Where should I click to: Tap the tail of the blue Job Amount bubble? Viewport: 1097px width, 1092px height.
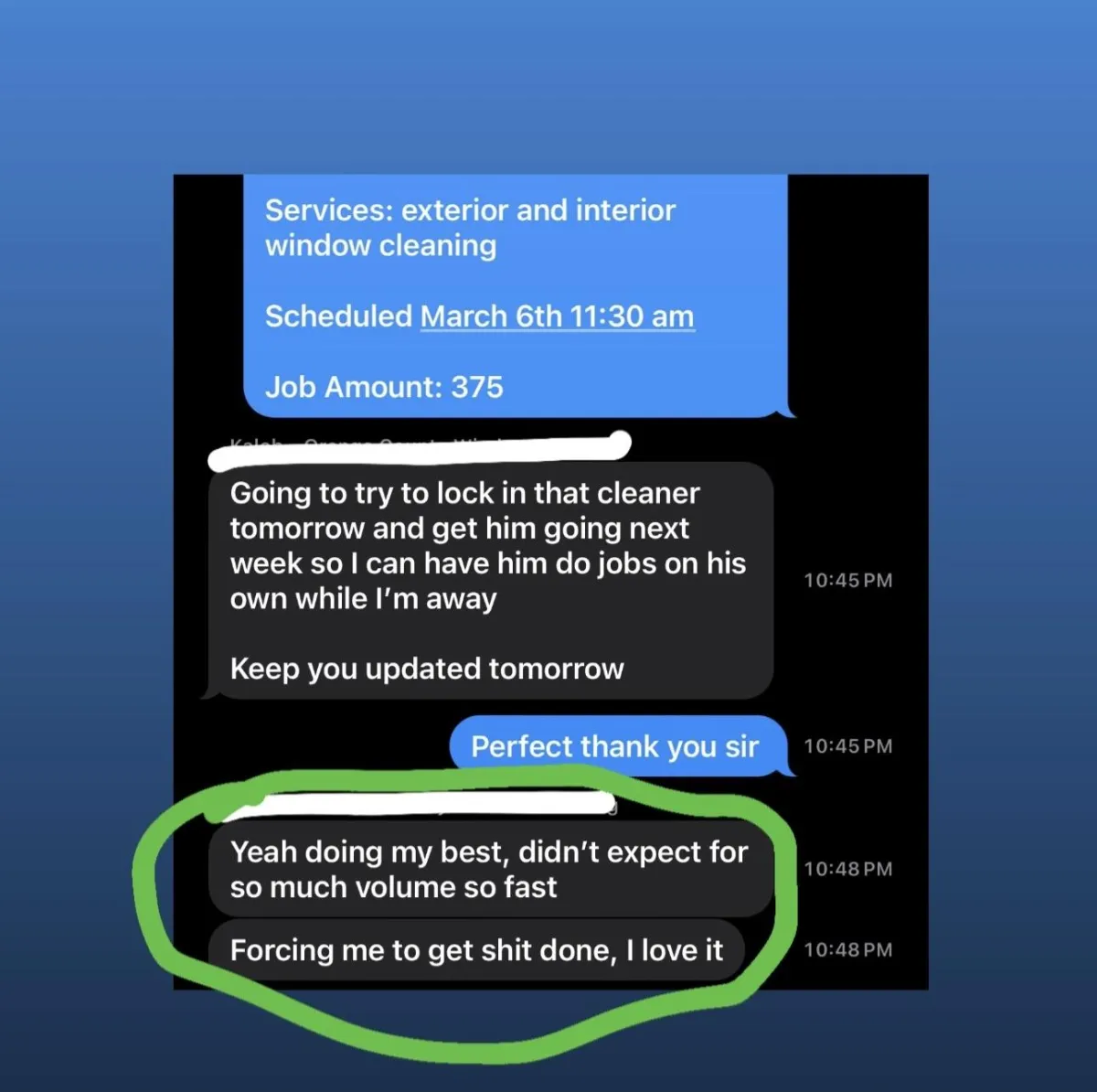click(x=788, y=410)
